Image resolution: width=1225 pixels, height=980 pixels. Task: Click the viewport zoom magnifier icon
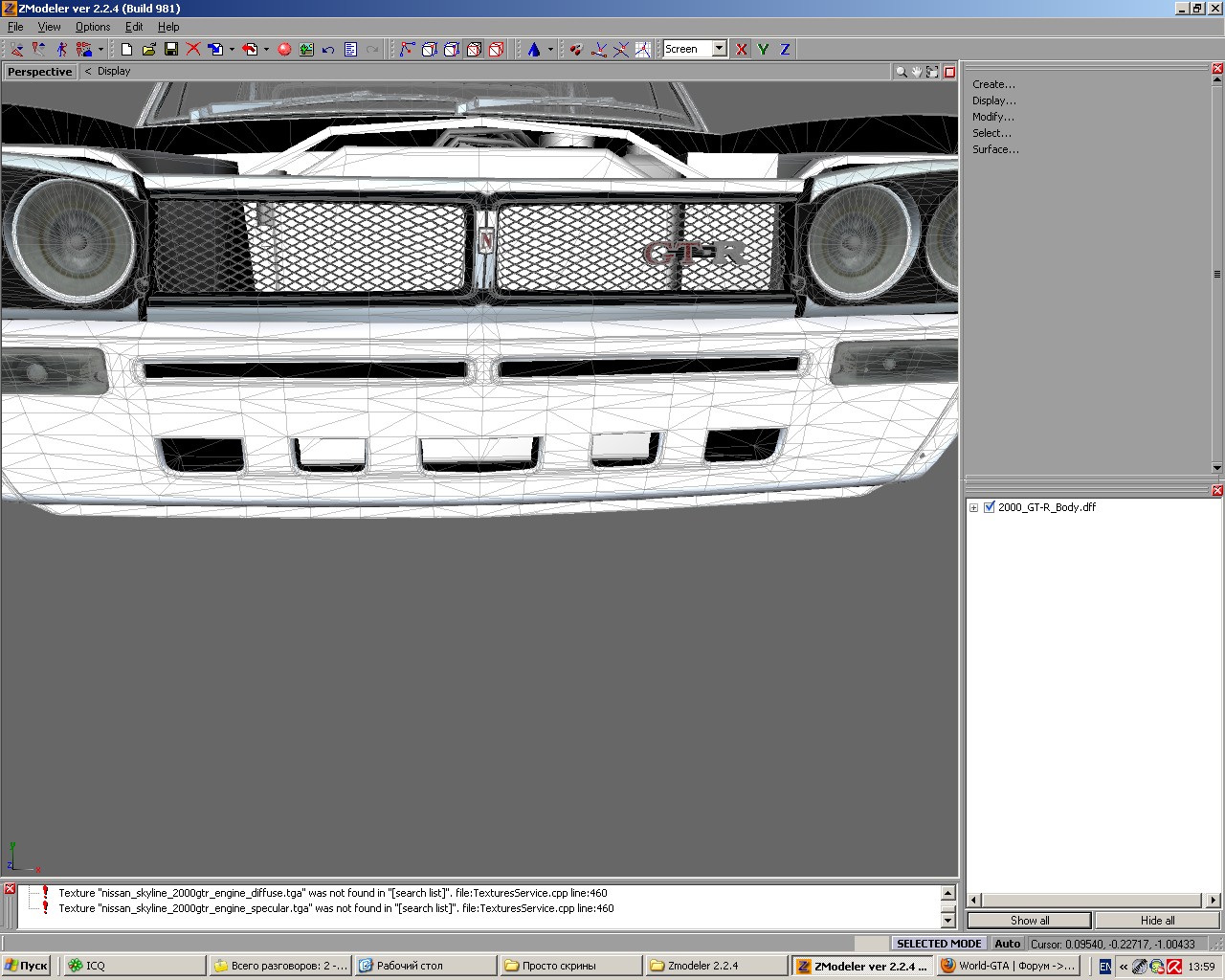[901, 72]
